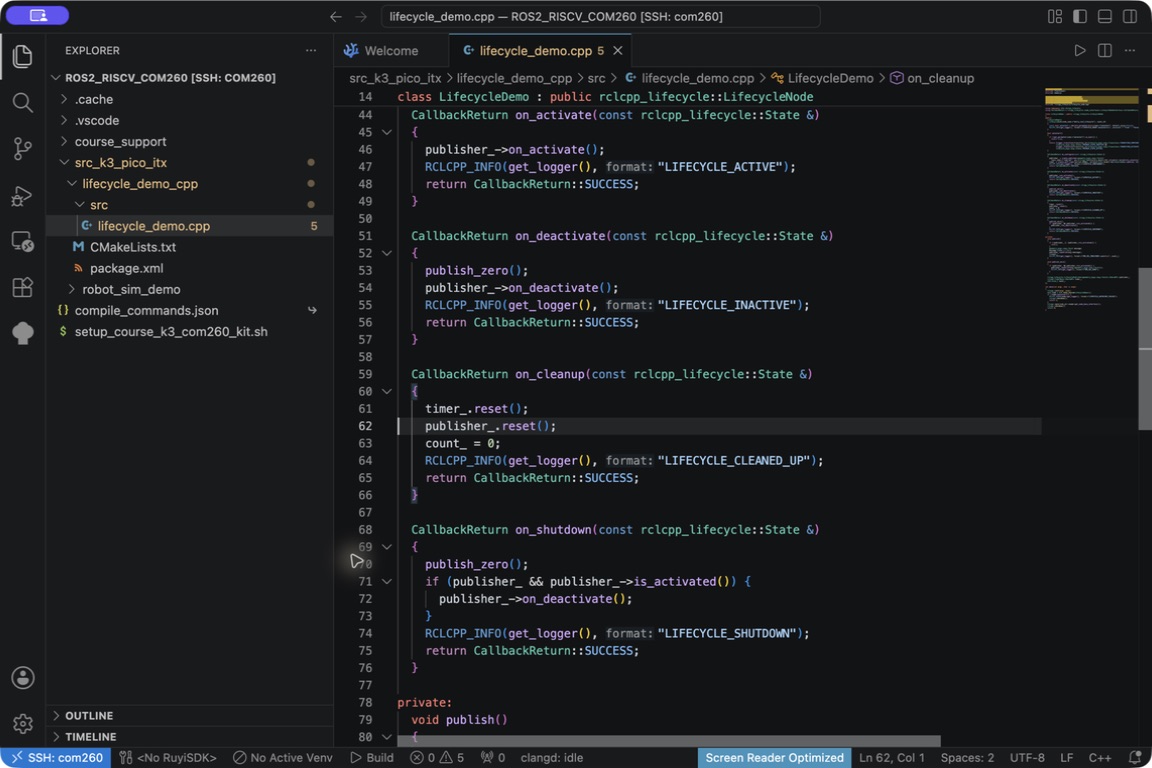Open the Source Control view
Viewport: 1152px width, 768px height.
click(23, 148)
